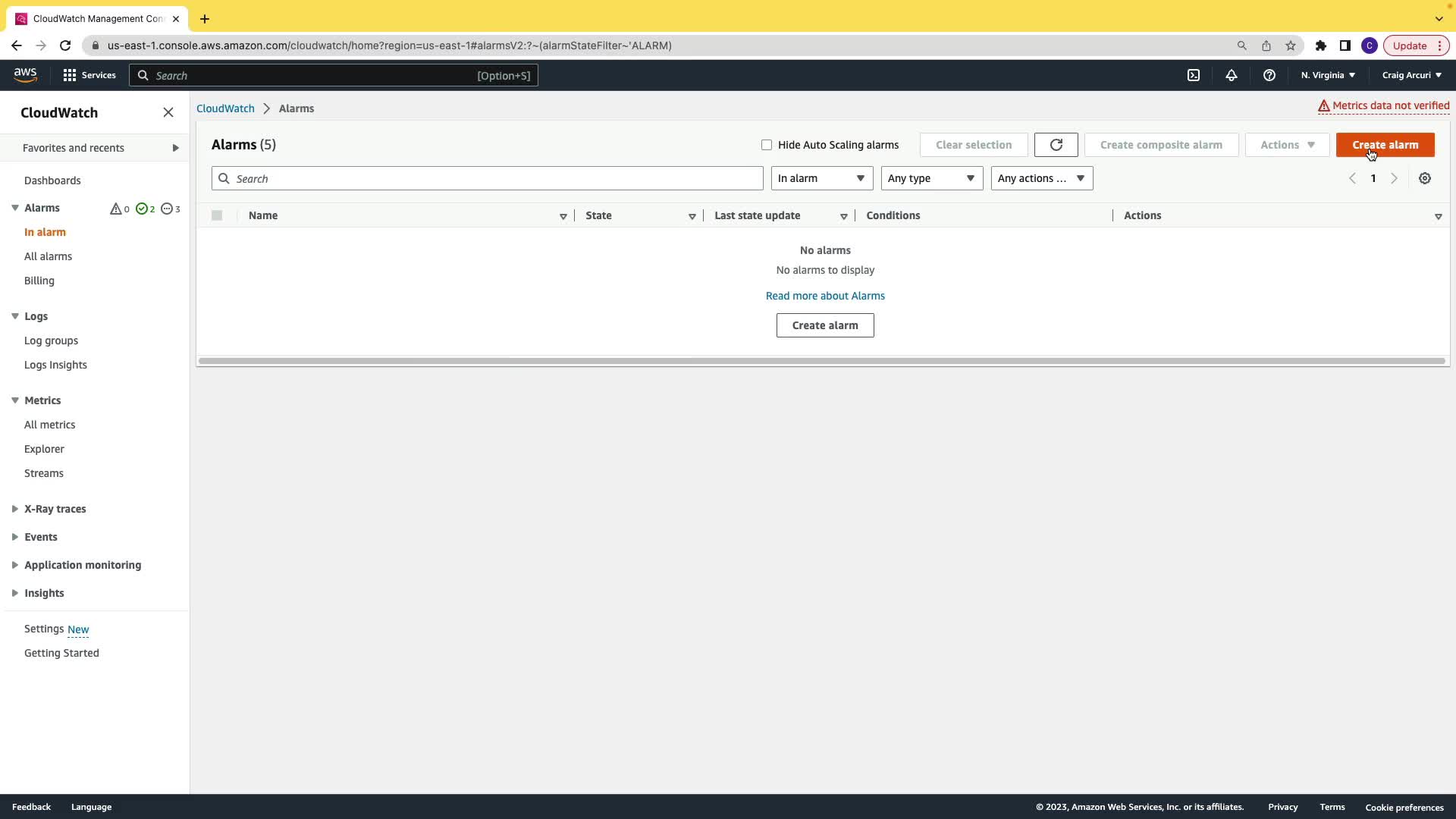Click the AWS logo home icon
Viewport: 1456px width, 819px height.
click(x=25, y=74)
